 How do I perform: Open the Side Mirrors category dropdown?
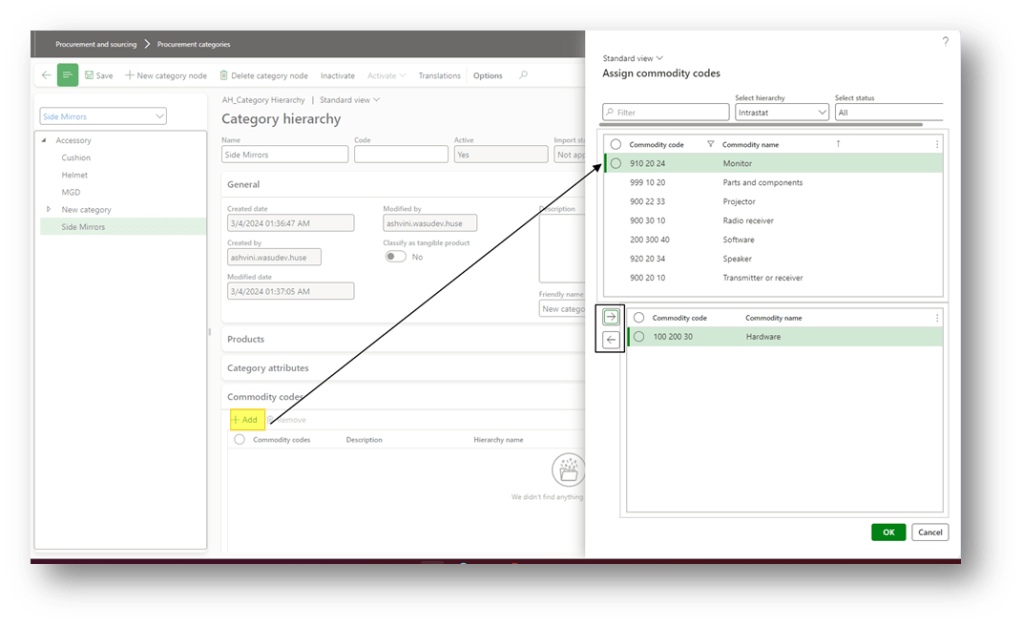tap(103, 117)
